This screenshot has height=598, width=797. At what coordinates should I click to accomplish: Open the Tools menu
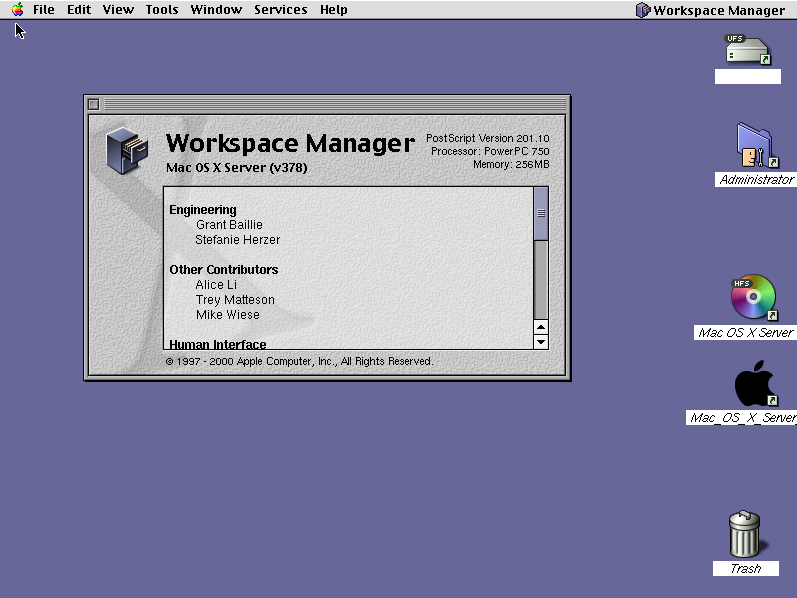click(x=162, y=10)
